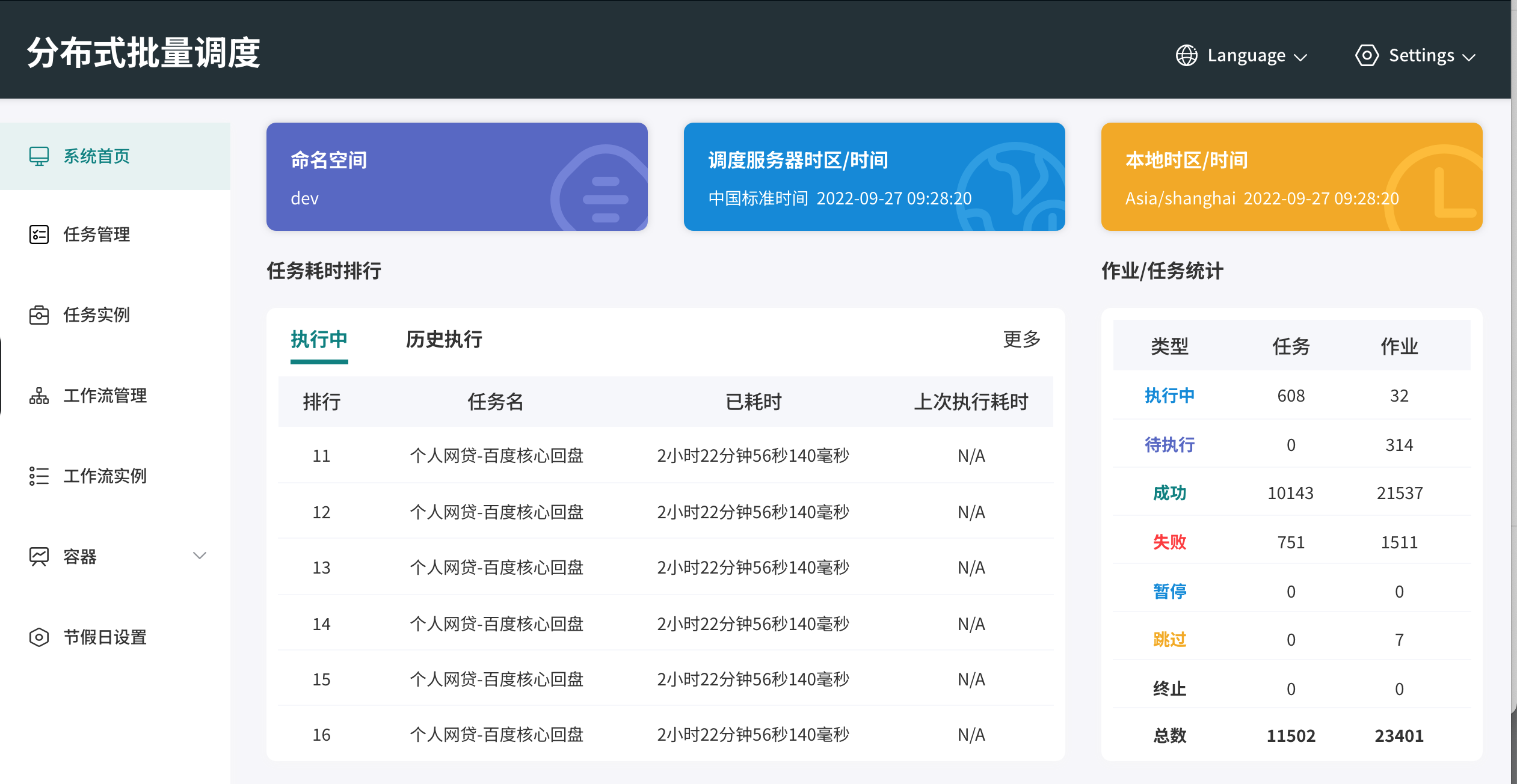1517x784 pixels.
Task: Click the Settings gear icon
Action: [1367, 55]
